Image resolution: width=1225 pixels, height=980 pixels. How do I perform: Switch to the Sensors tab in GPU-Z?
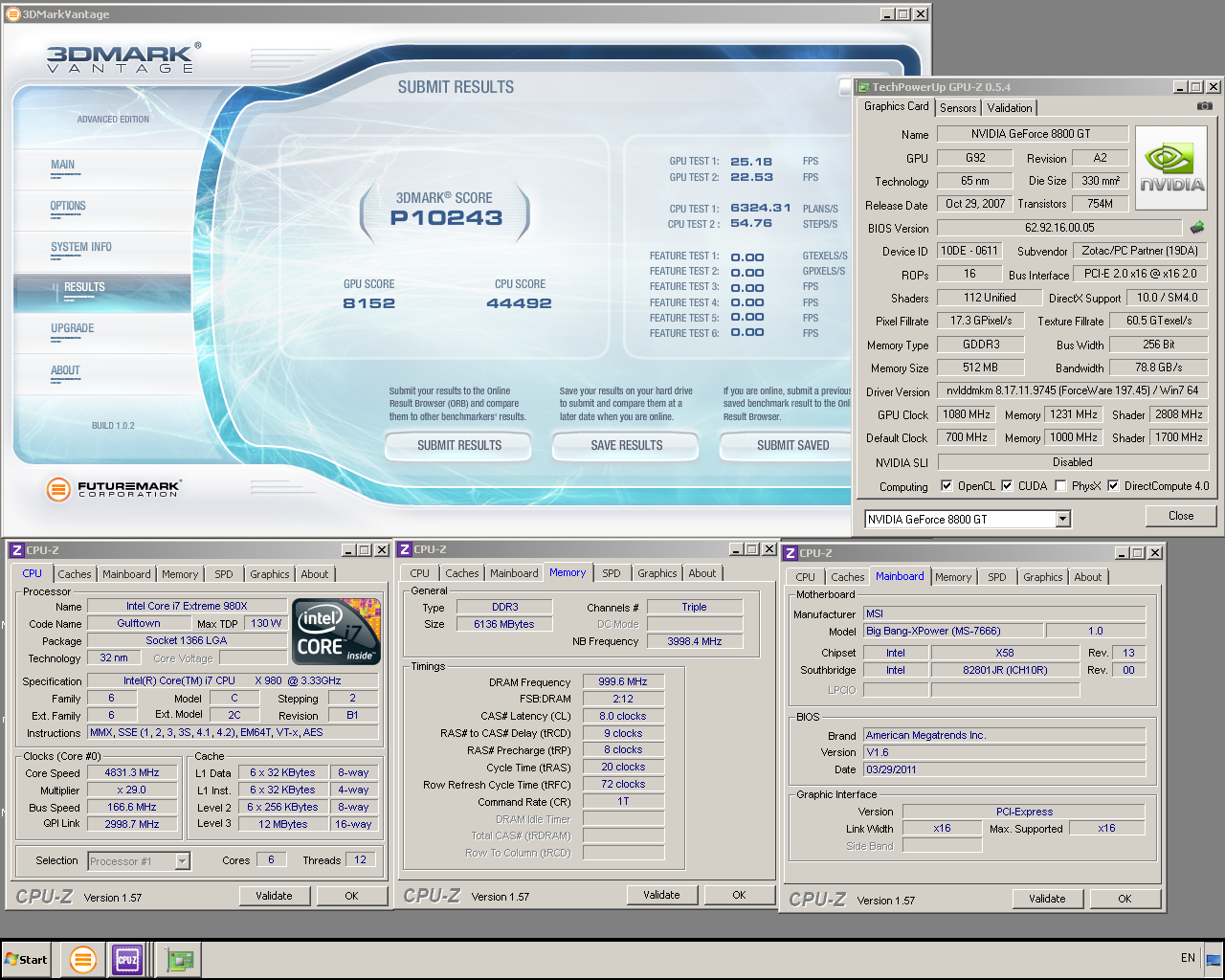click(958, 108)
